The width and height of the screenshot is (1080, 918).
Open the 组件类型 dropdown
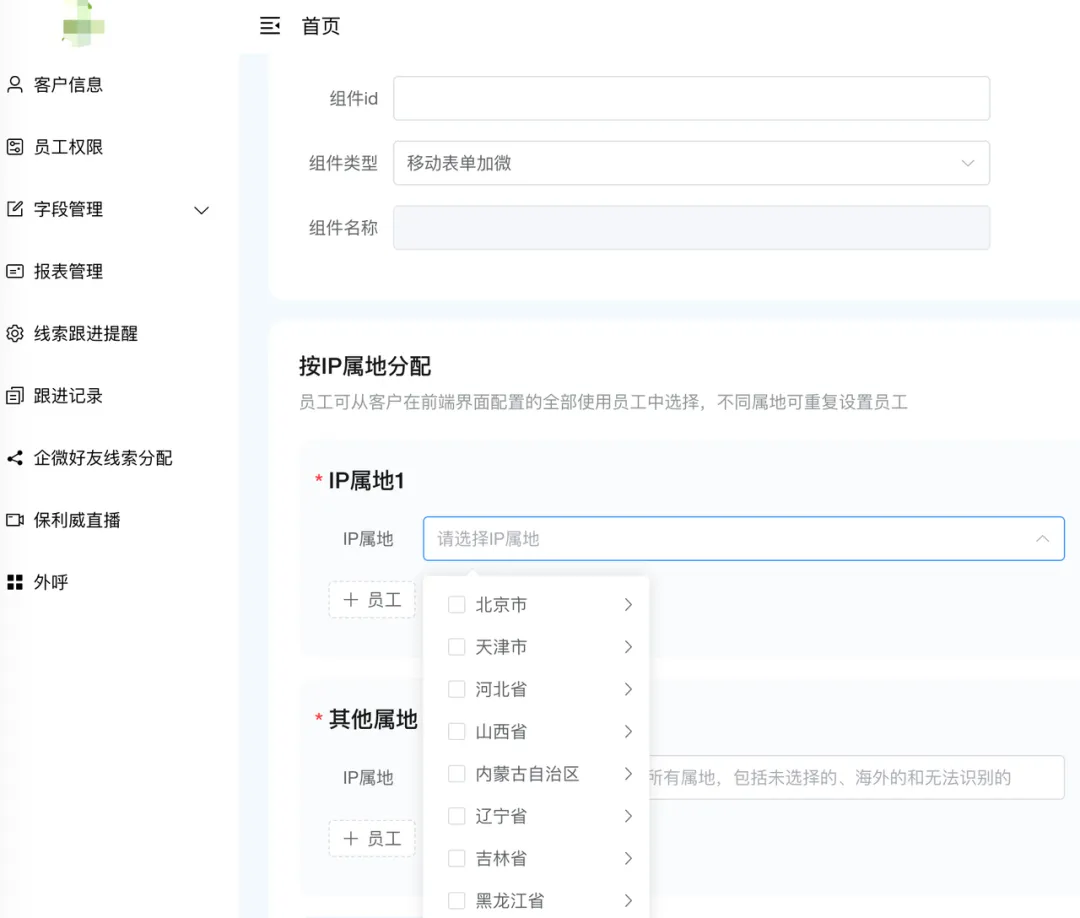click(691, 163)
